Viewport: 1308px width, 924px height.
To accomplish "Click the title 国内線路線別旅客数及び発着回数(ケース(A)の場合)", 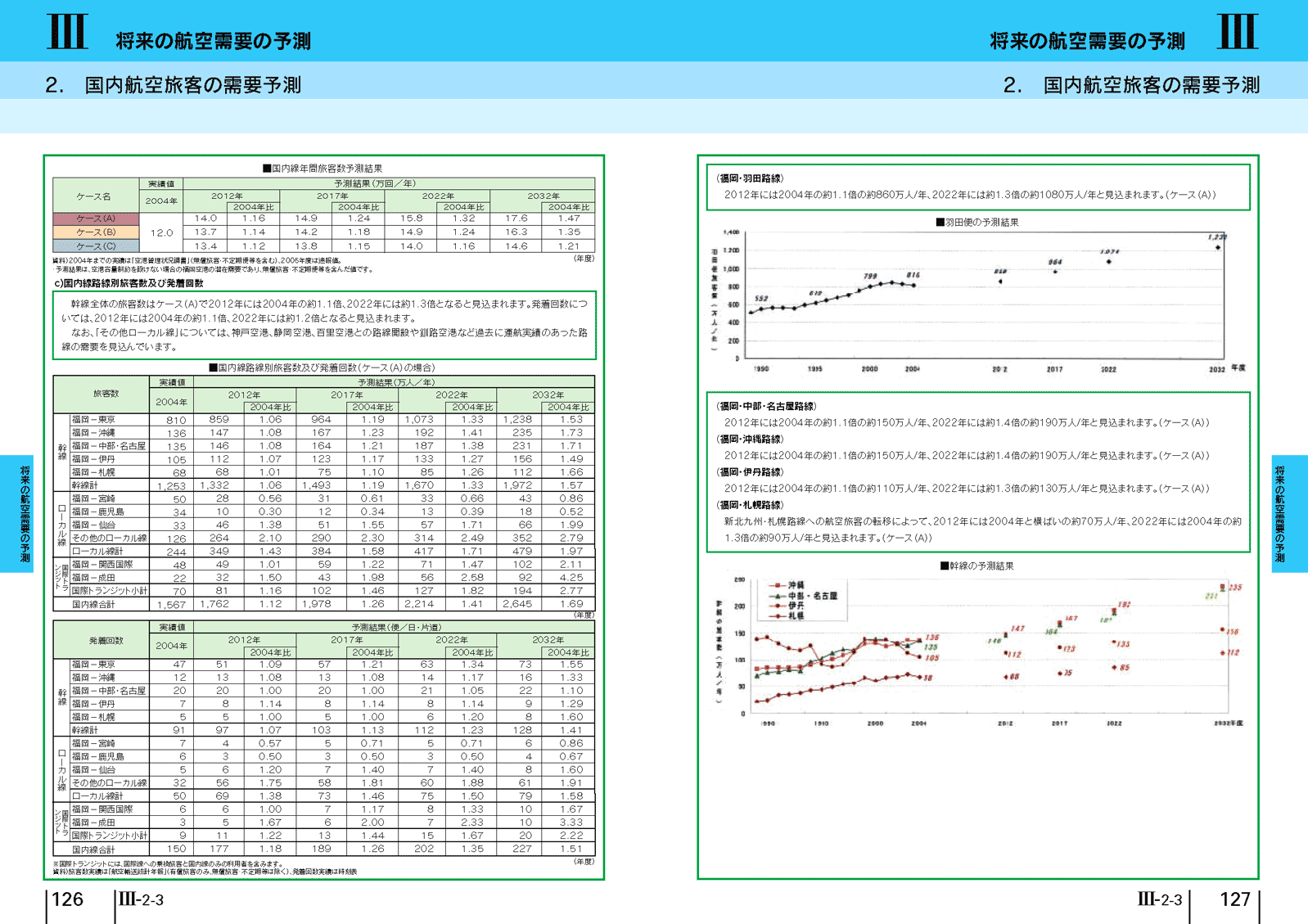I will 322,368.
